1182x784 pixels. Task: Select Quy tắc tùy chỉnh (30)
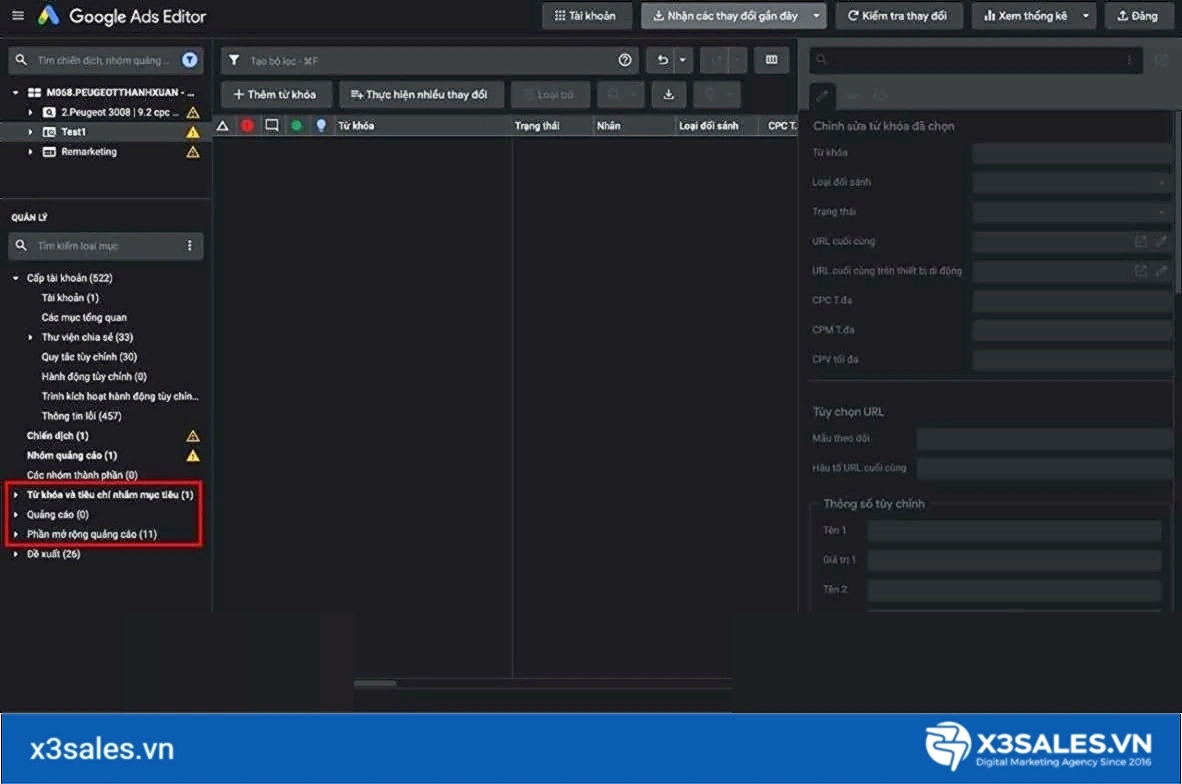(90, 357)
